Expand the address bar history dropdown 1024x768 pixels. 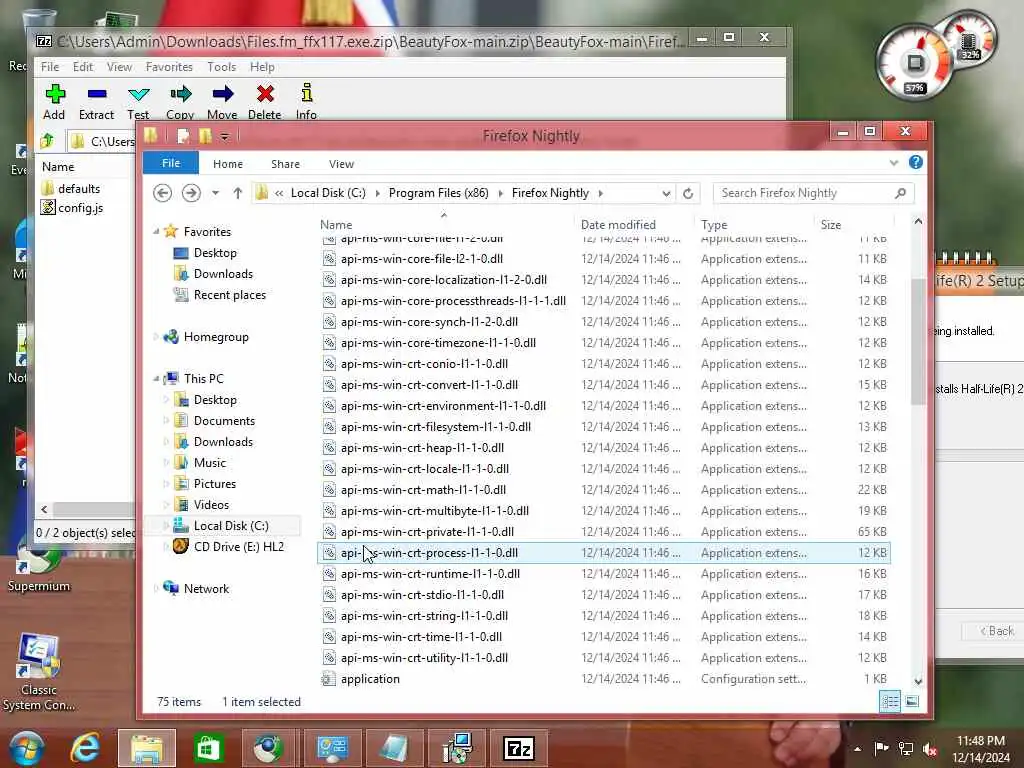665,193
